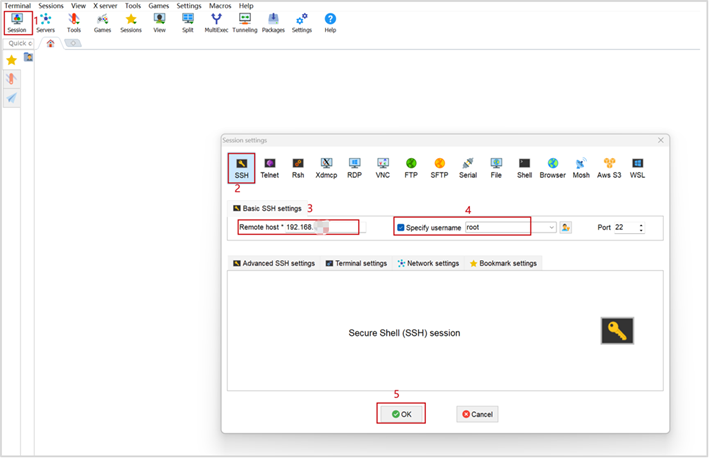This screenshot has width=709, height=458.
Task: Open the Advanced SSH settings tab
Action: point(274,263)
